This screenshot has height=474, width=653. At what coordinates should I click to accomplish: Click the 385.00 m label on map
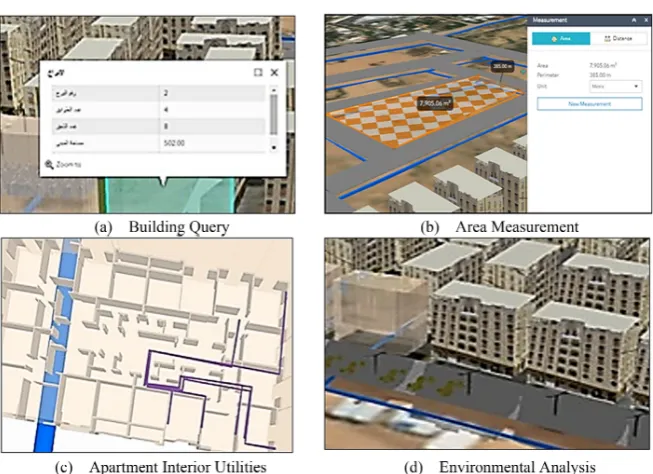pos(502,66)
